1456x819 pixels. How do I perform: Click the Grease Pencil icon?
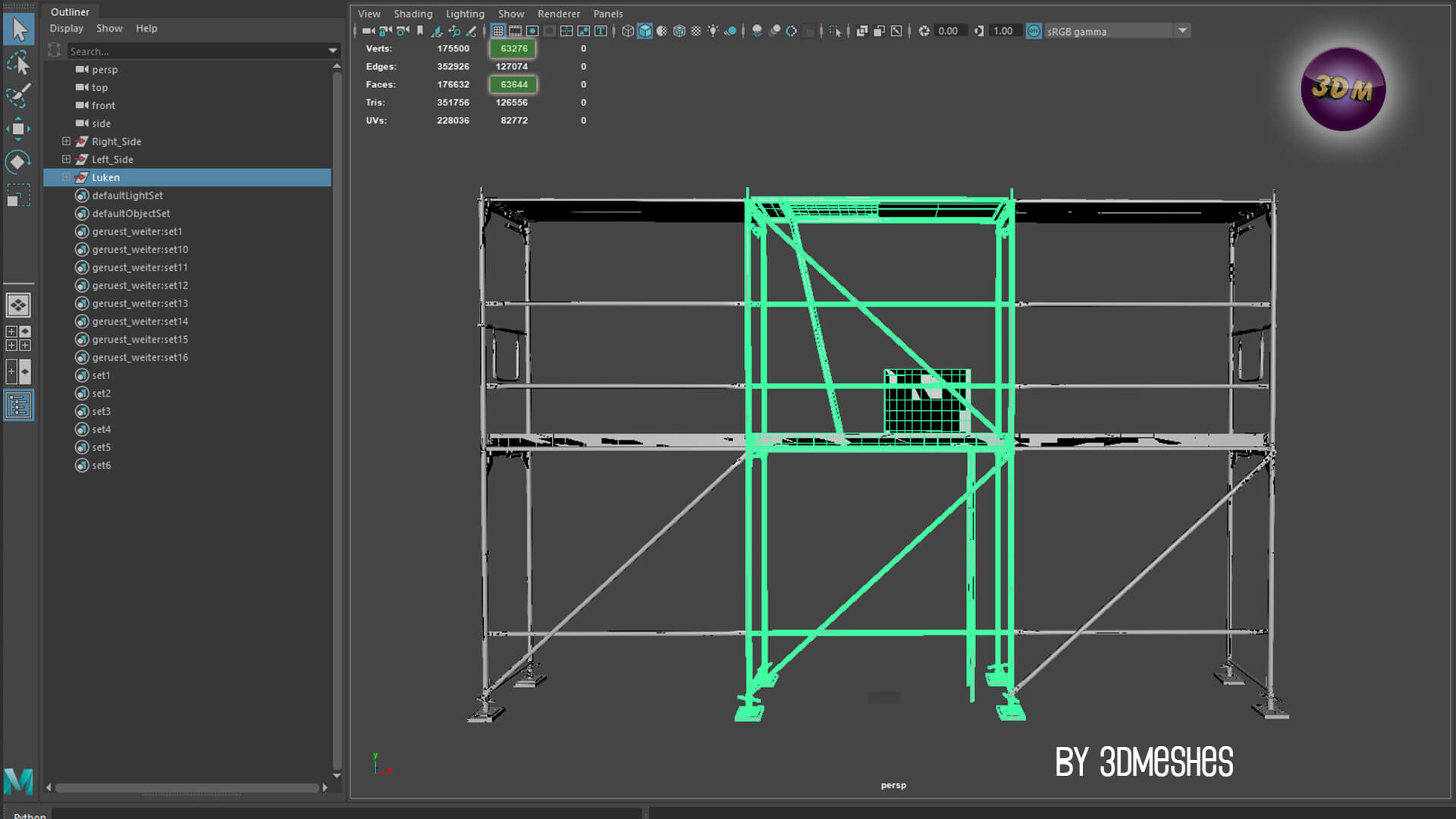(471, 31)
